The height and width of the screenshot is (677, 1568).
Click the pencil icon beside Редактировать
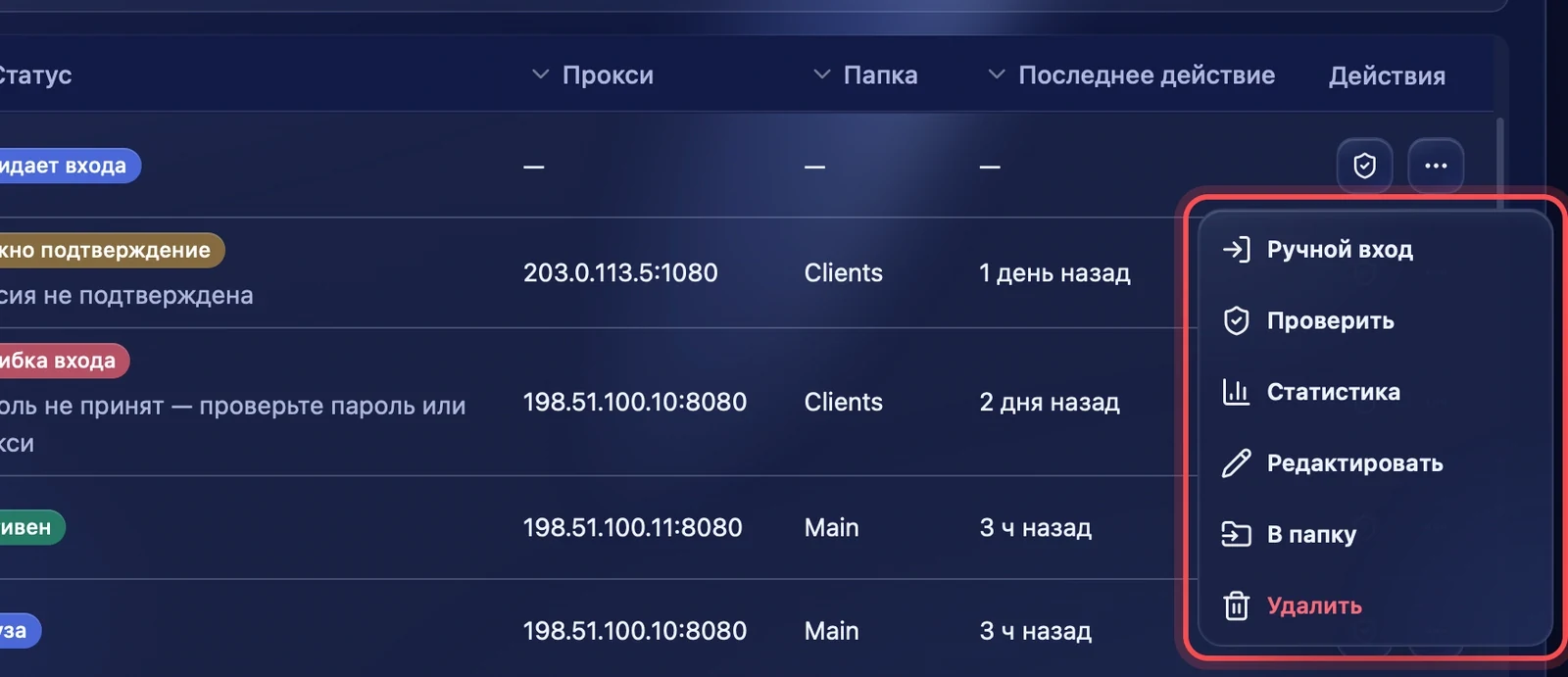[x=1236, y=462]
